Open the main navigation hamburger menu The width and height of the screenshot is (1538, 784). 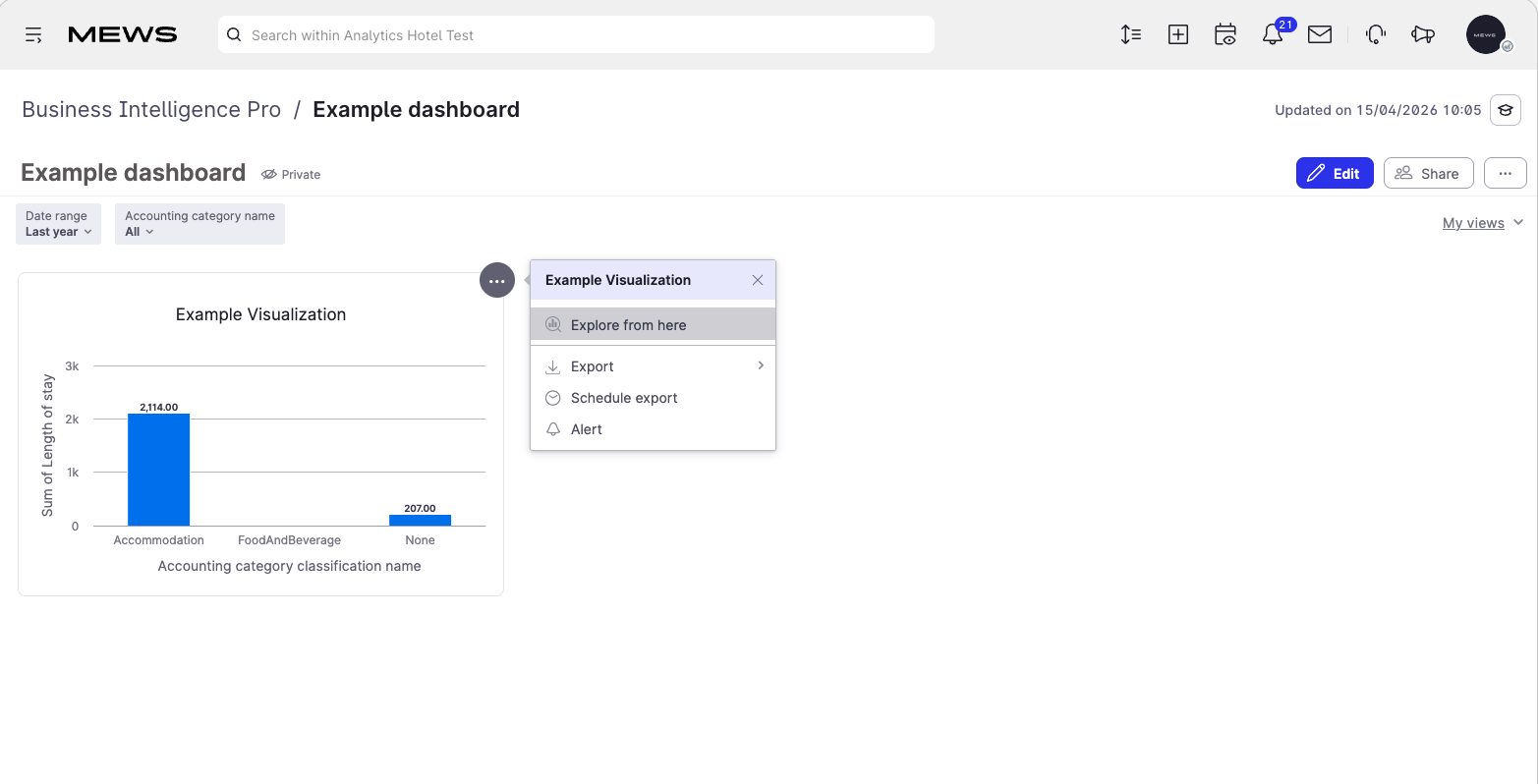(x=33, y=35)
